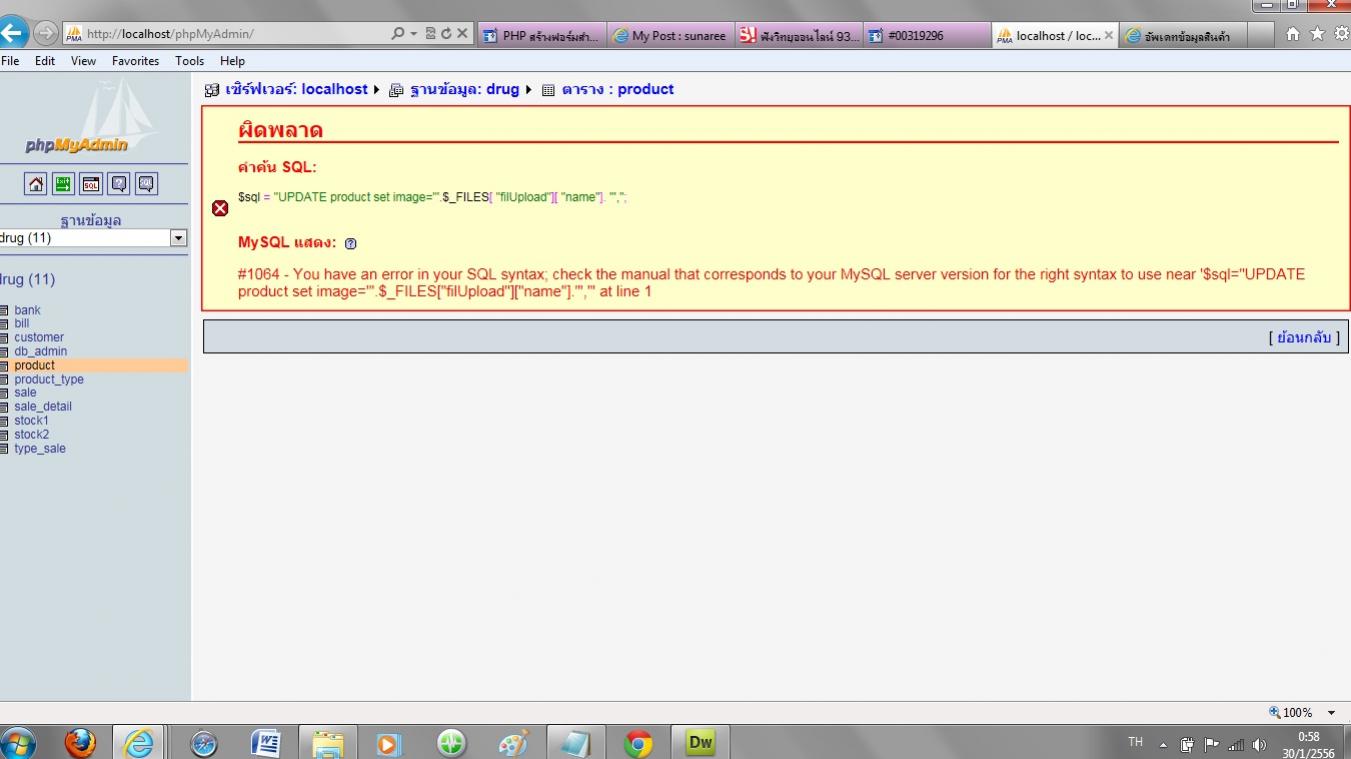Open Favorites star icon

click(x=1317, y=34)
